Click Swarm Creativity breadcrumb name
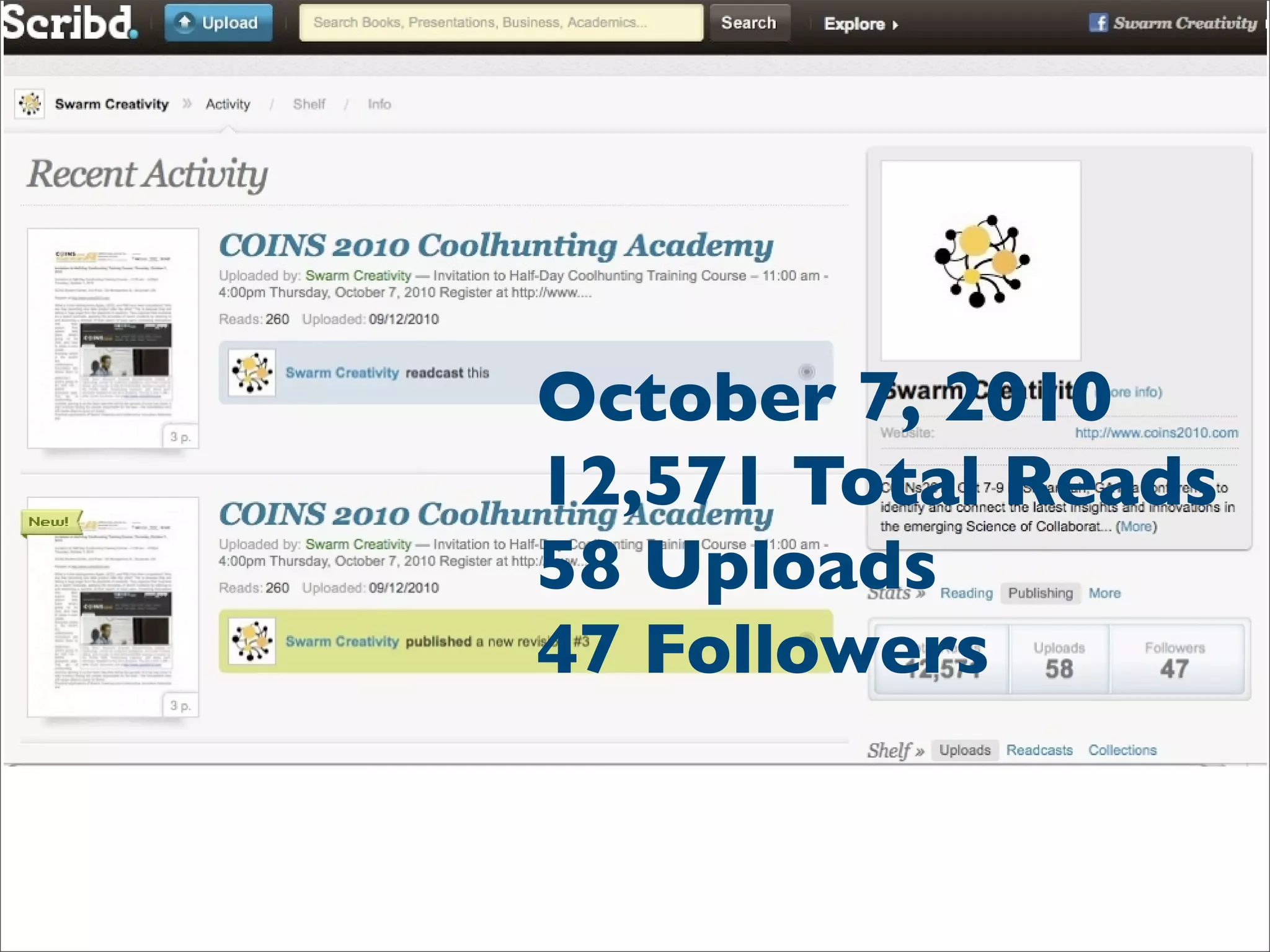Screen dimensions: 1270x952 pos(112,104)
